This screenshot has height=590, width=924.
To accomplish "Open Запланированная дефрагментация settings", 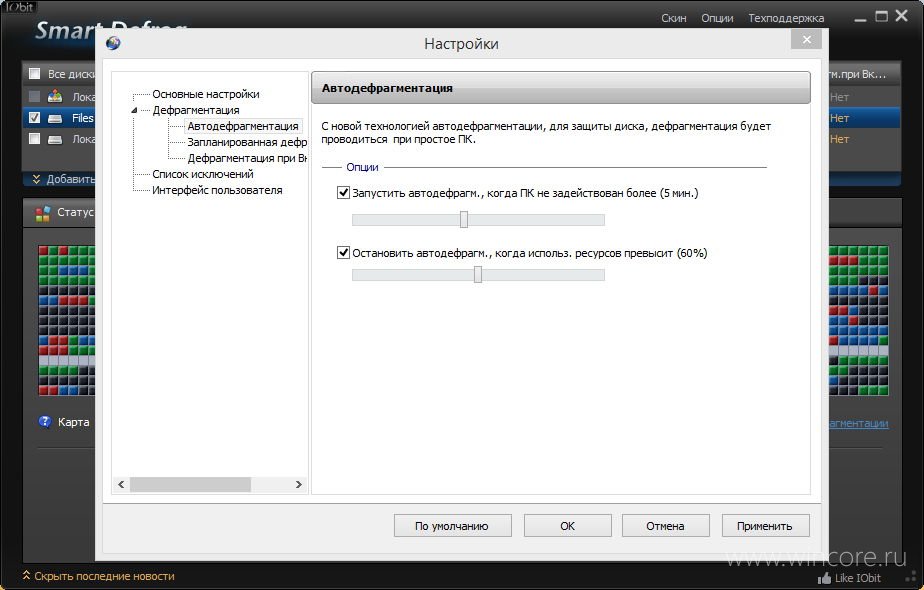I will (247, 142).
